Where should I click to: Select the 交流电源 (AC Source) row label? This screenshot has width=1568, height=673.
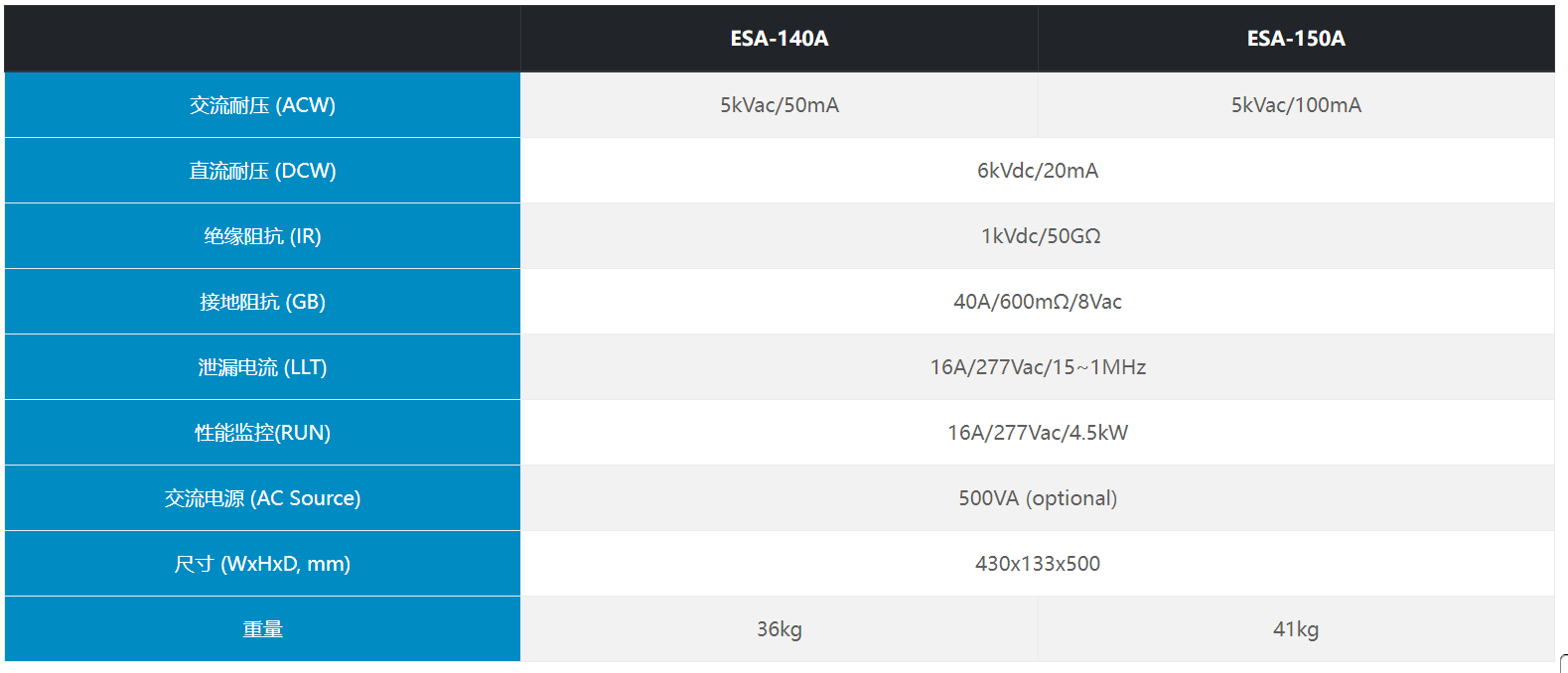[x=263, y=498]
